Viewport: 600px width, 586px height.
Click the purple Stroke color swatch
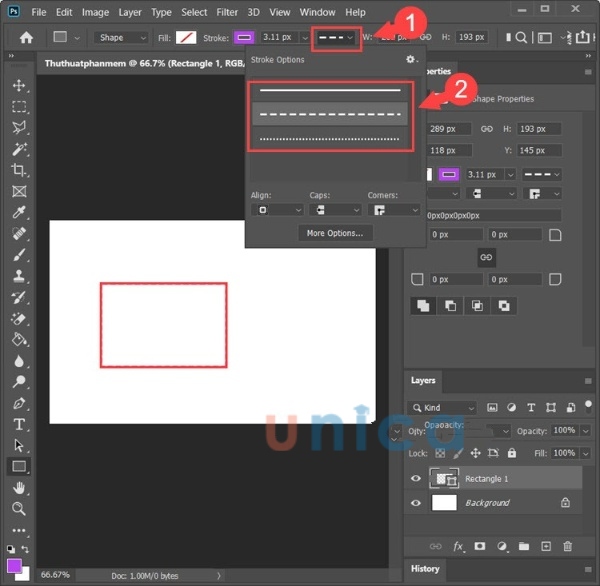click(x=245, y=37)
